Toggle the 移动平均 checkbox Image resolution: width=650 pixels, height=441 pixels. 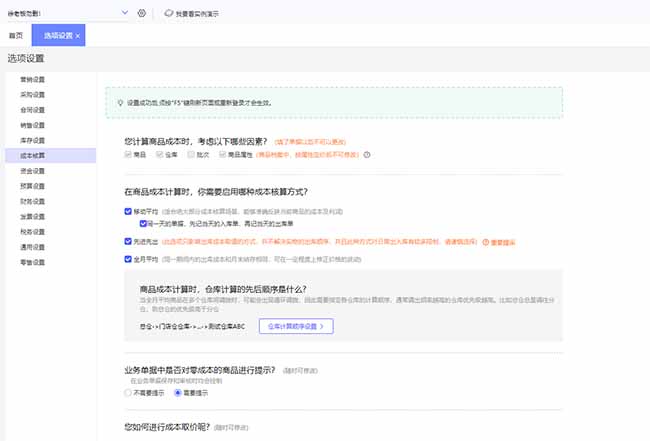coord(128,212)
